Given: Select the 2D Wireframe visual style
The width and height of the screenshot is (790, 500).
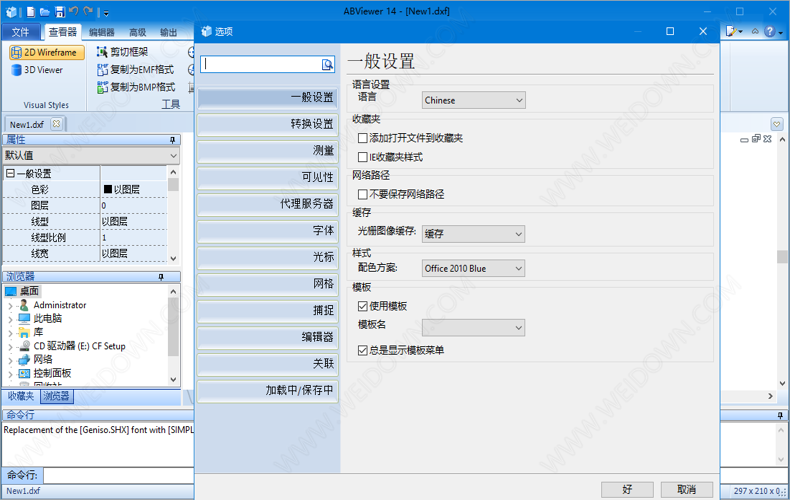Looking at the screenshot, I should click(46, 52).
